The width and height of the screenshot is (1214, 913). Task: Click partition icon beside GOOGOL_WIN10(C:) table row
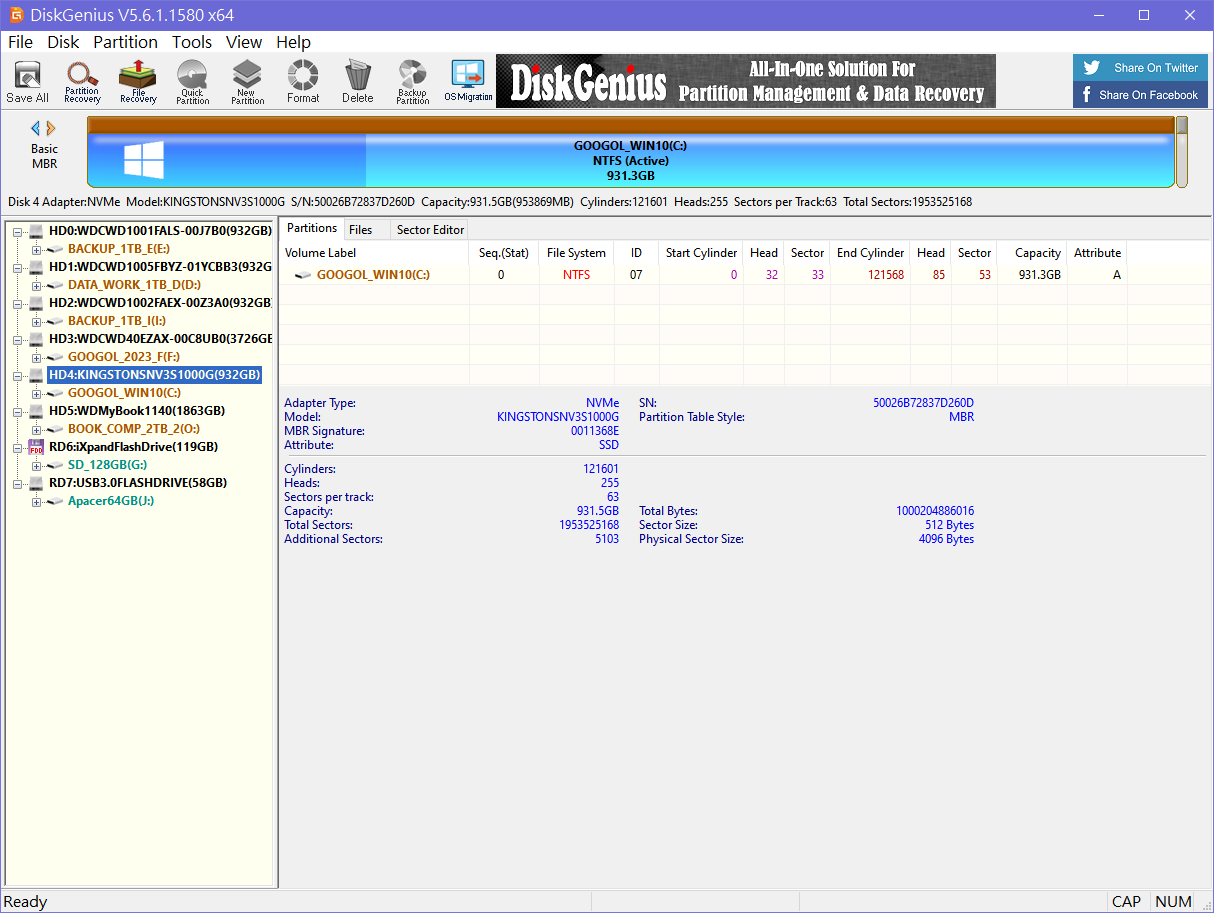click(x=302, y=275)
